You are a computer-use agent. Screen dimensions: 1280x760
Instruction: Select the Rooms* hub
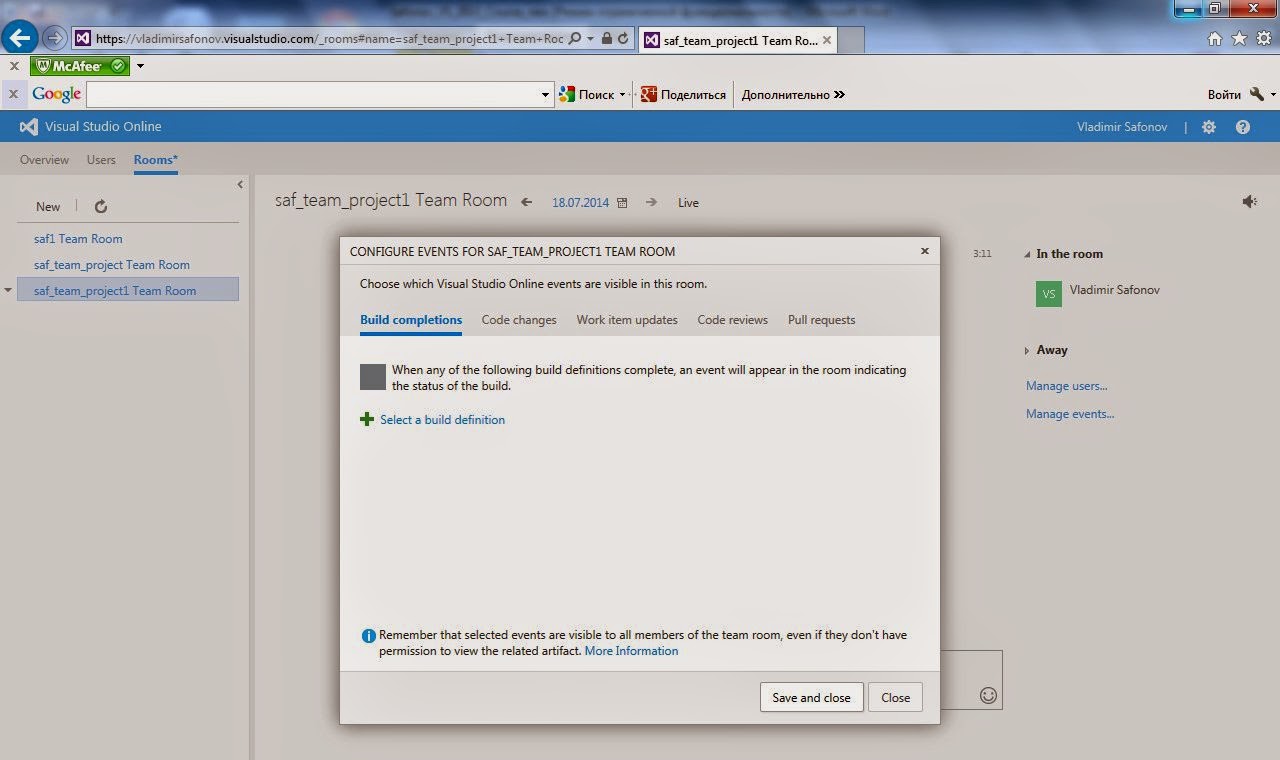tap(156, 160)
